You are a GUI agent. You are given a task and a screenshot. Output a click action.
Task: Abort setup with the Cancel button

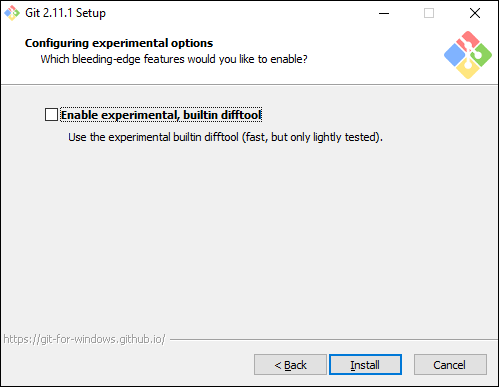450,365
